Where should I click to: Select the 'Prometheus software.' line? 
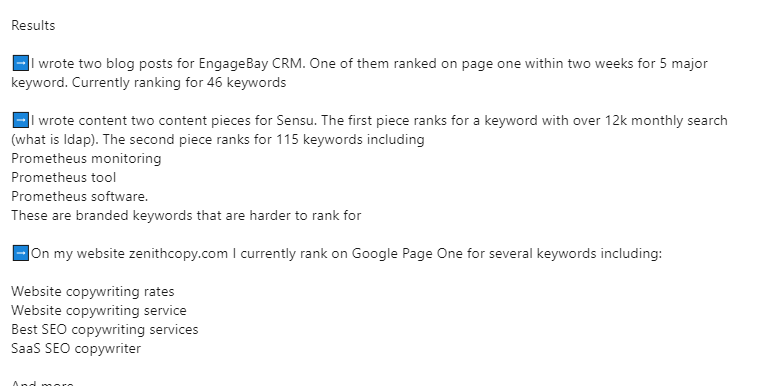coord(80,197)
